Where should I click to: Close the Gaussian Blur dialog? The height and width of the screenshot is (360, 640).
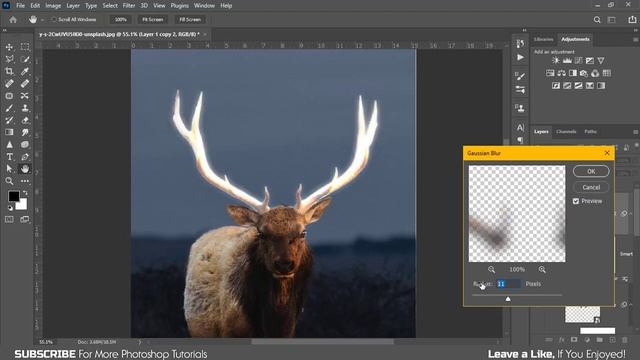607,153
